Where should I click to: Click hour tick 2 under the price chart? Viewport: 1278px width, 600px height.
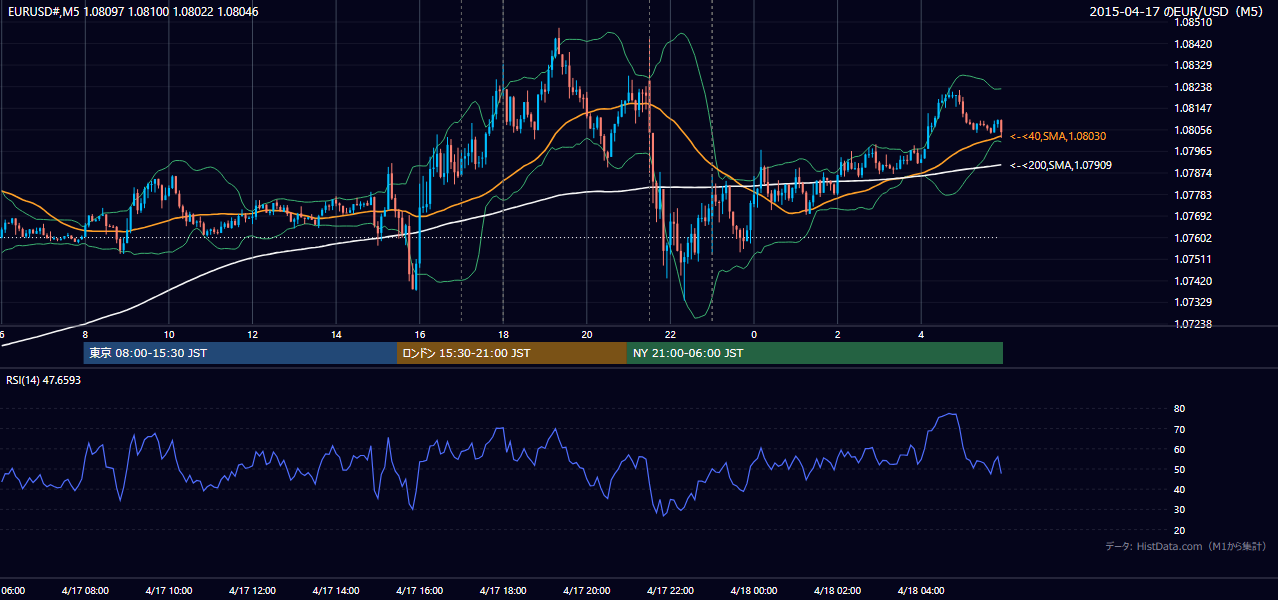pos(838,334)
